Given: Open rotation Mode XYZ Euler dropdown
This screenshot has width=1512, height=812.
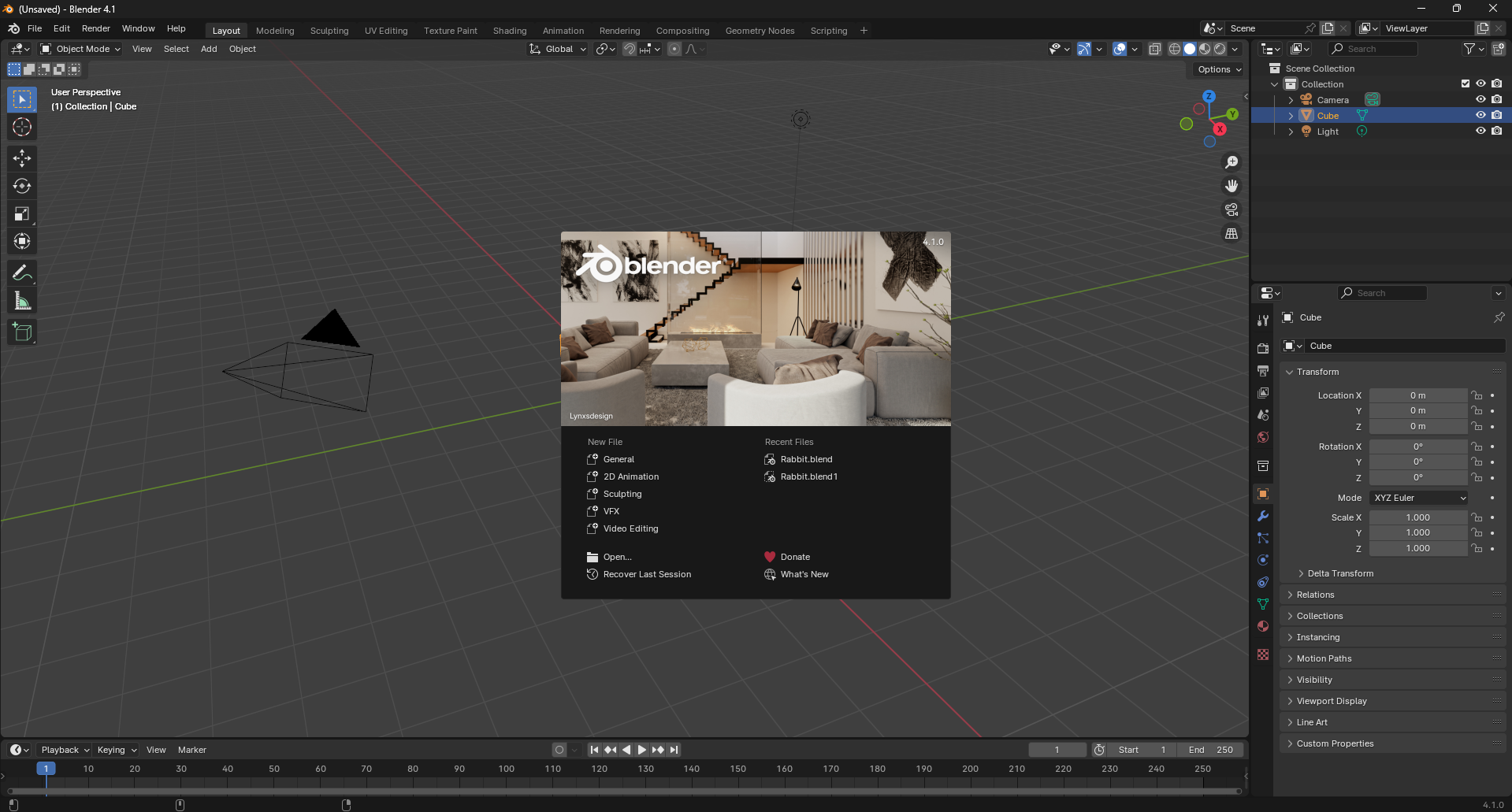Looking at the screenshot, I should 1419,498.
